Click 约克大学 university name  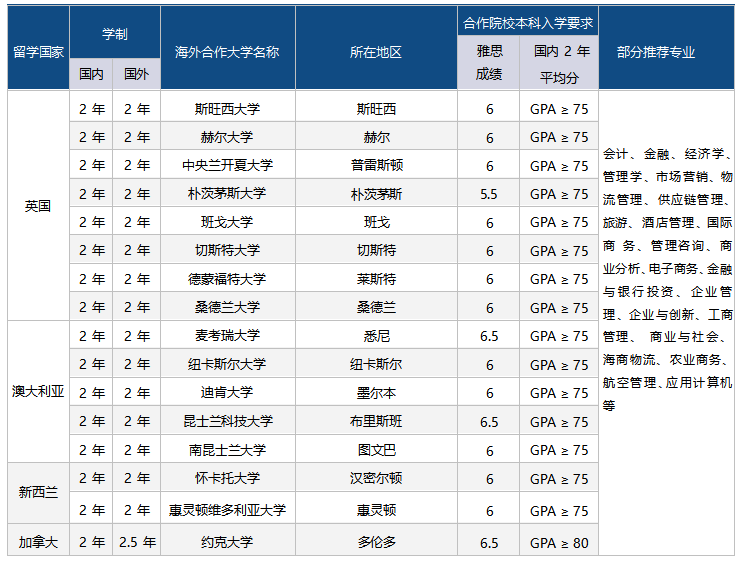coord(227,542)
